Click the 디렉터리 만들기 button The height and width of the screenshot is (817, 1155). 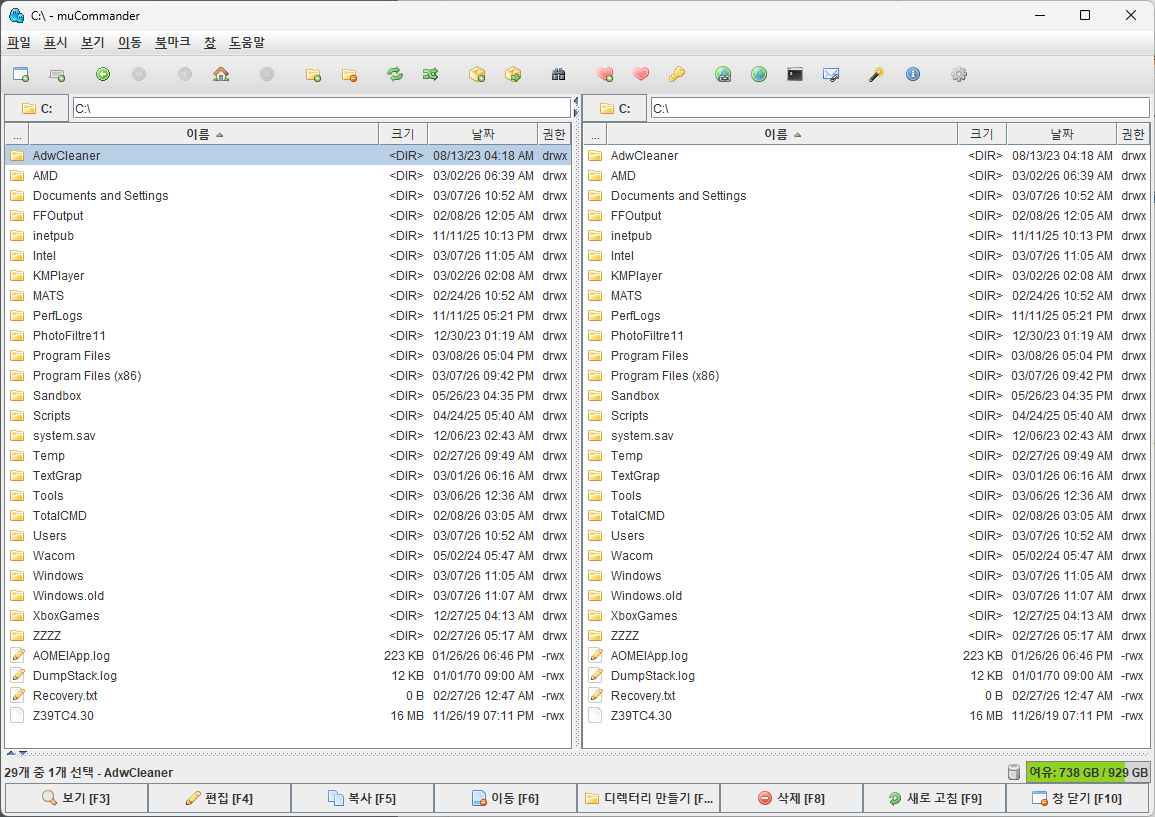648,798
